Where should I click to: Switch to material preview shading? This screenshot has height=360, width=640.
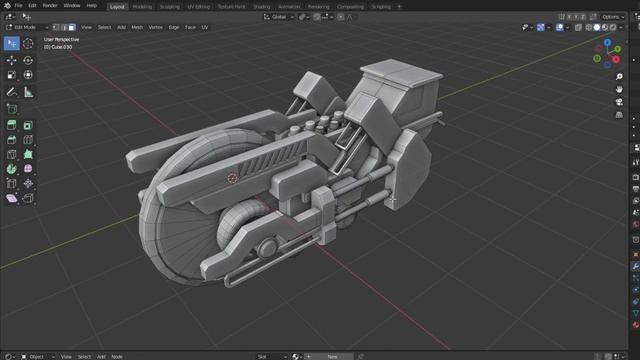point(605,27)
